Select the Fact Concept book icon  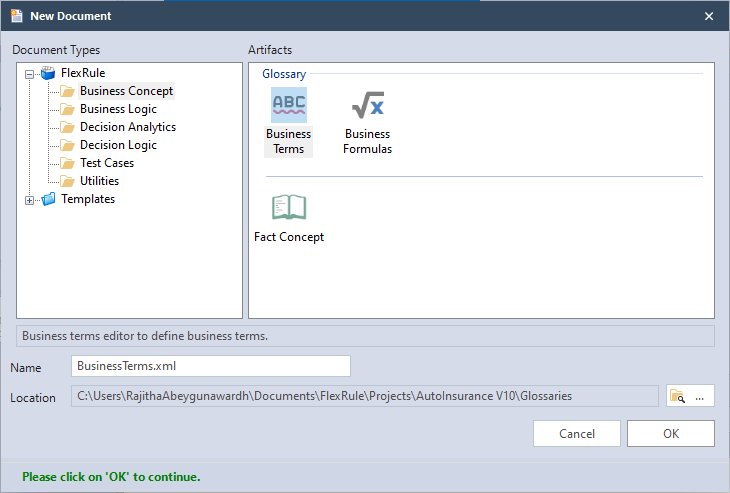[289, 207]
